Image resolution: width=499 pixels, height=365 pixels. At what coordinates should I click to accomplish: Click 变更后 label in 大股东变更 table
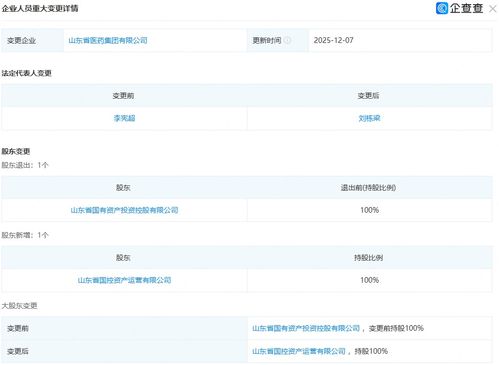(18, 351)
